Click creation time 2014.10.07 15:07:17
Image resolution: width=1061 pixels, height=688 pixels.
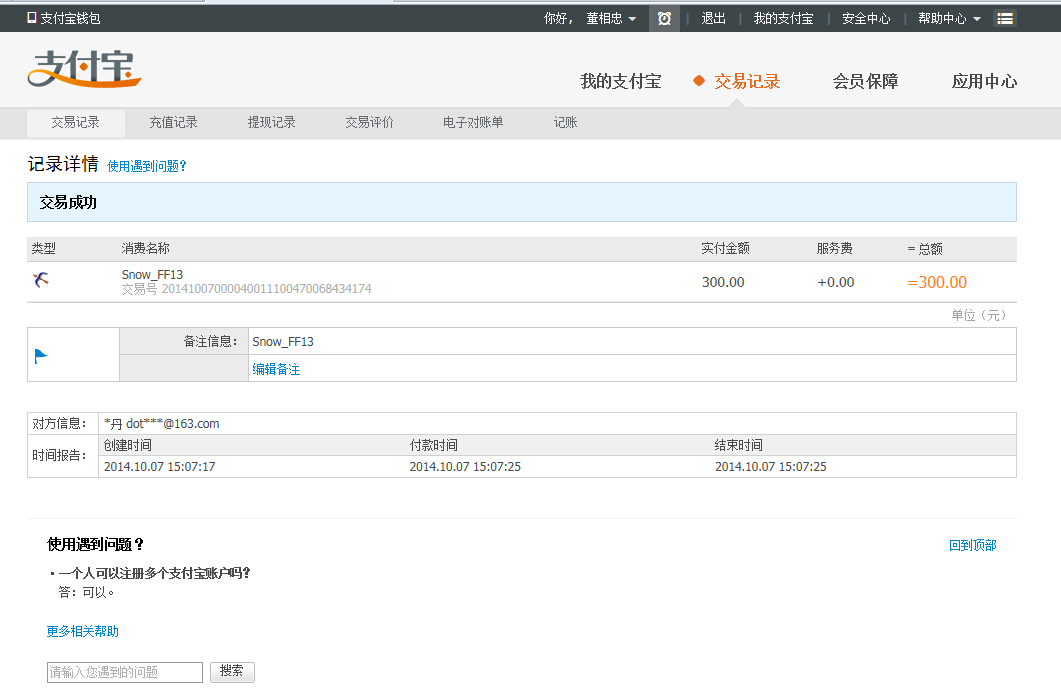point(160,467)
